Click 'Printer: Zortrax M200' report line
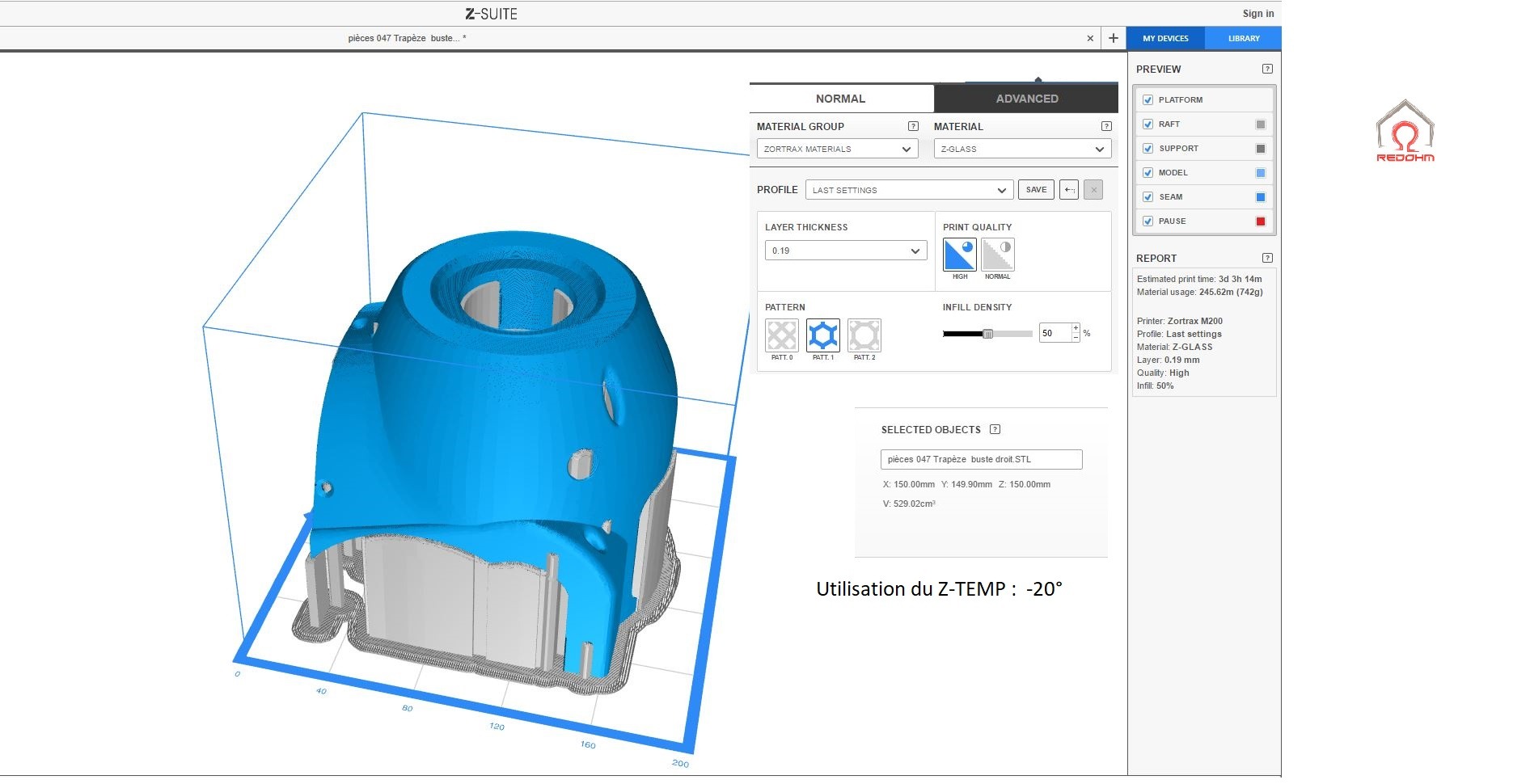Image resolution: width=1530 pixels, height=784 pixels. pos(1180,321)
